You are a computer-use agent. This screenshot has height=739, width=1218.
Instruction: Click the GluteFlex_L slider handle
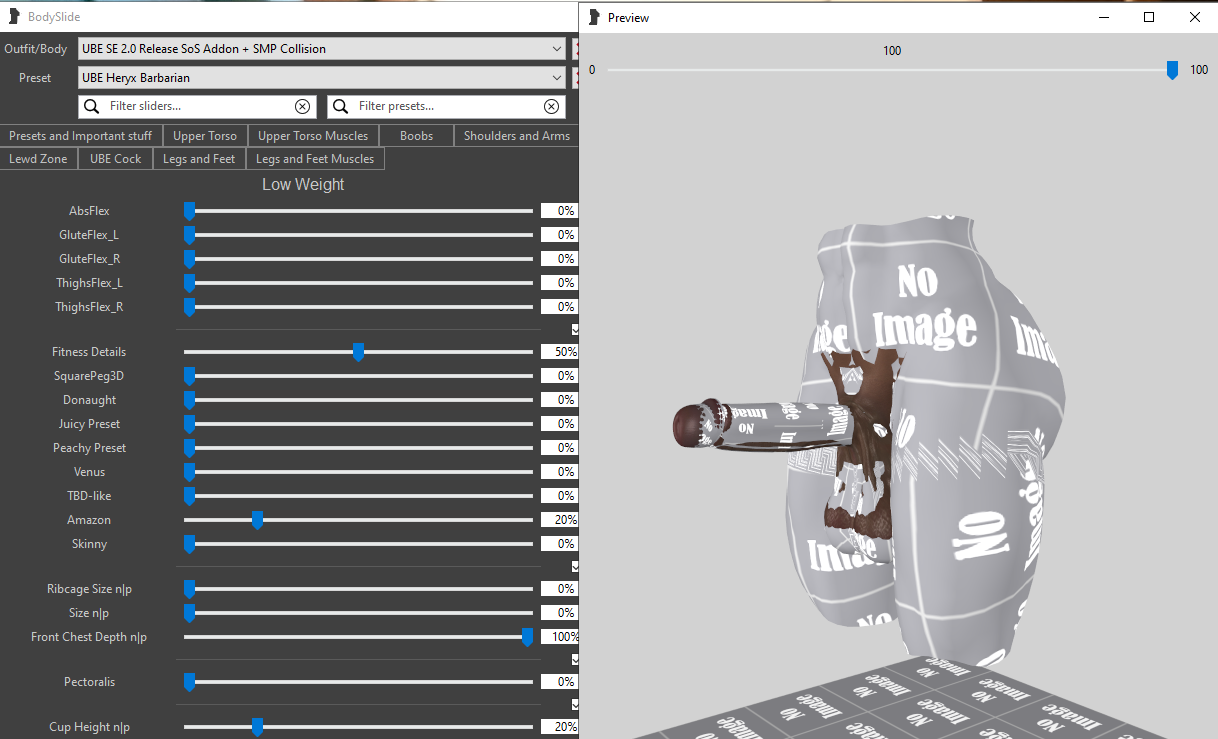pos(189,235)
